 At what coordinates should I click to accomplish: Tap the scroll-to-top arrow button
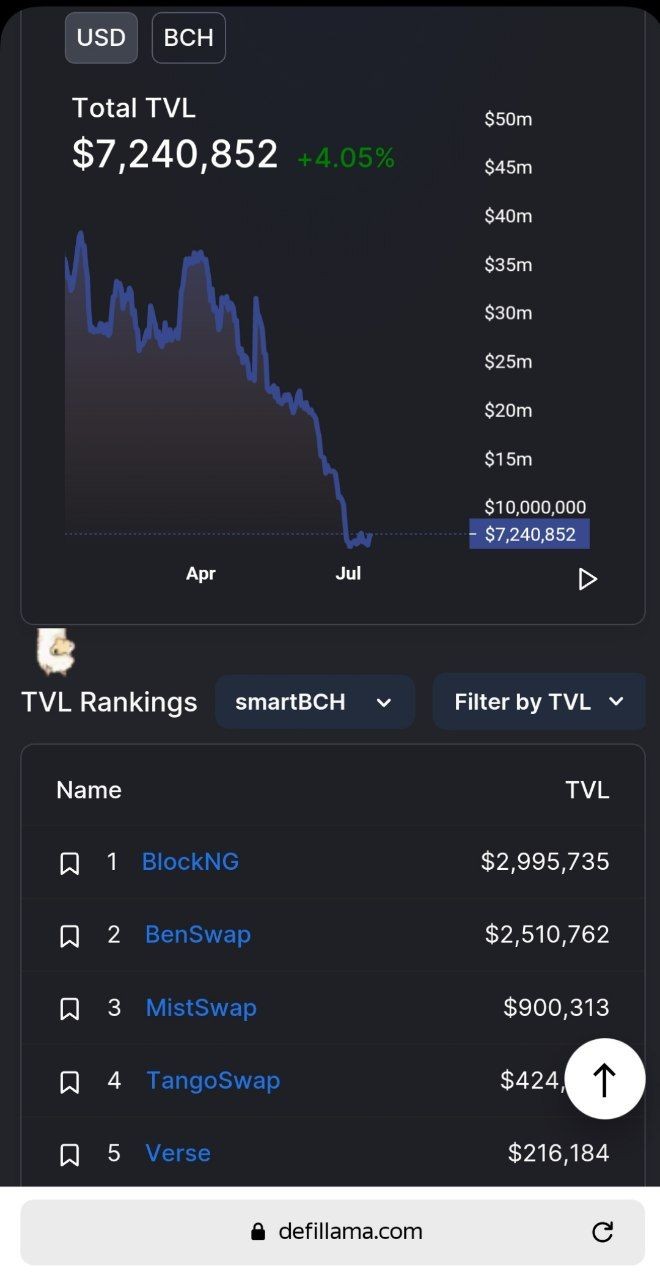point(605,1079)
